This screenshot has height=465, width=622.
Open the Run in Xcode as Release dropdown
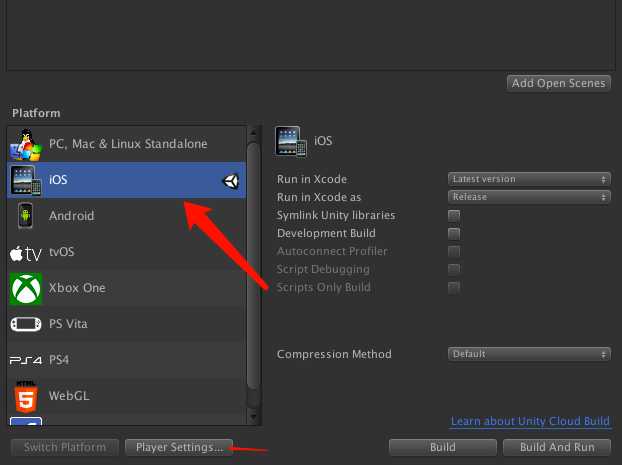pos(529,197)
